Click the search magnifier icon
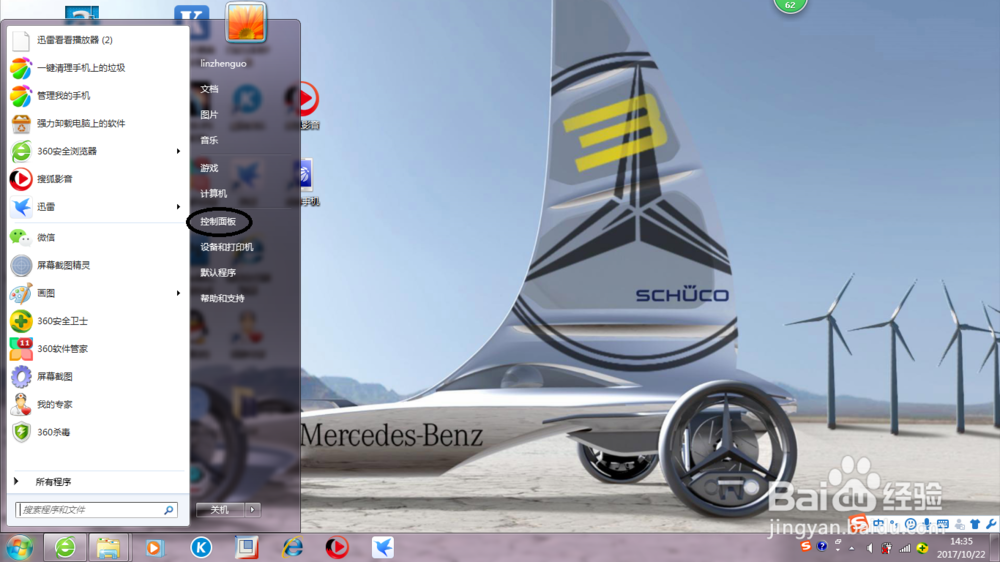Screen dimensions: 1000x562 (169, 510)
